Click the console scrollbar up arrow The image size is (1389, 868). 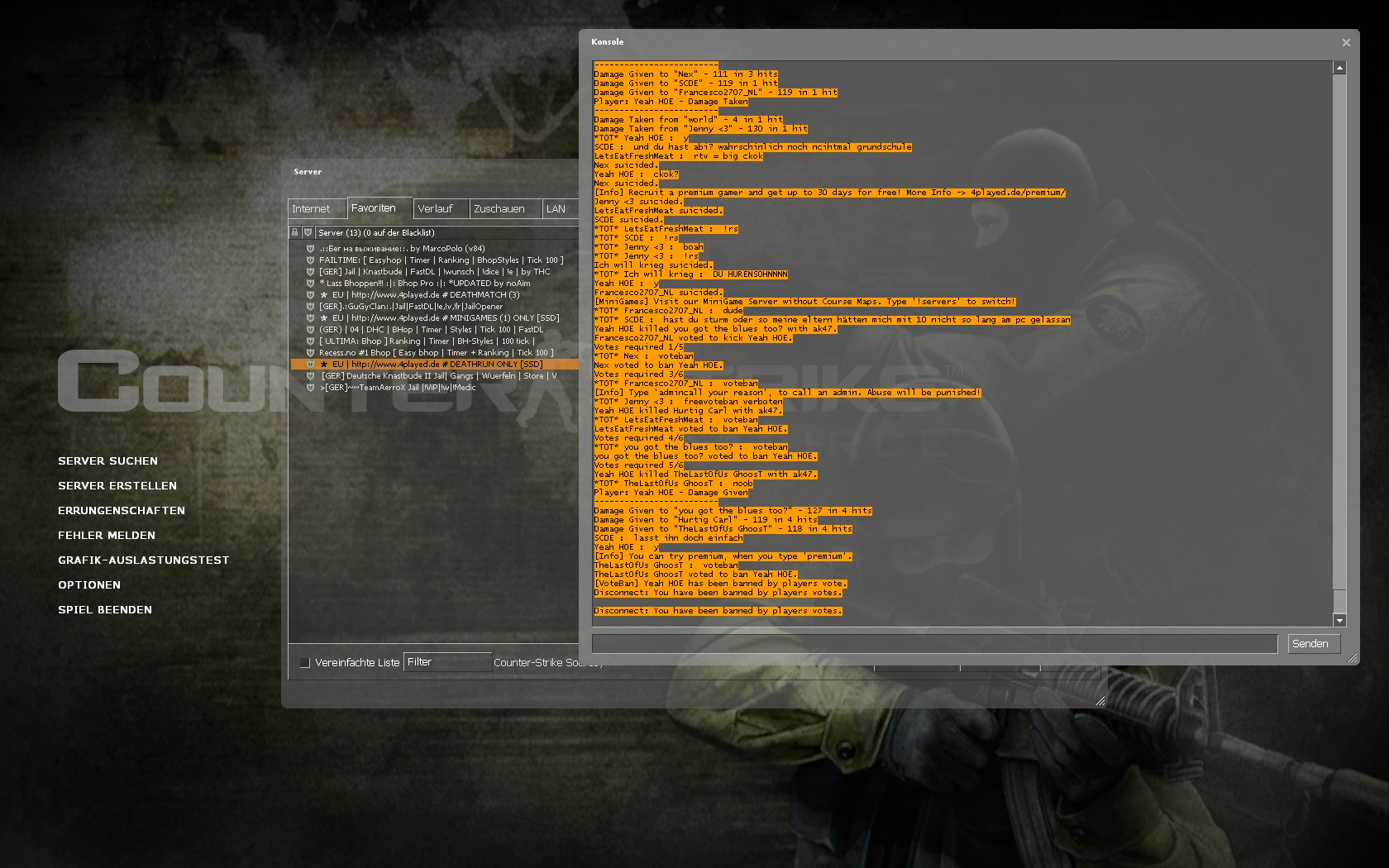pos(1339,68)
